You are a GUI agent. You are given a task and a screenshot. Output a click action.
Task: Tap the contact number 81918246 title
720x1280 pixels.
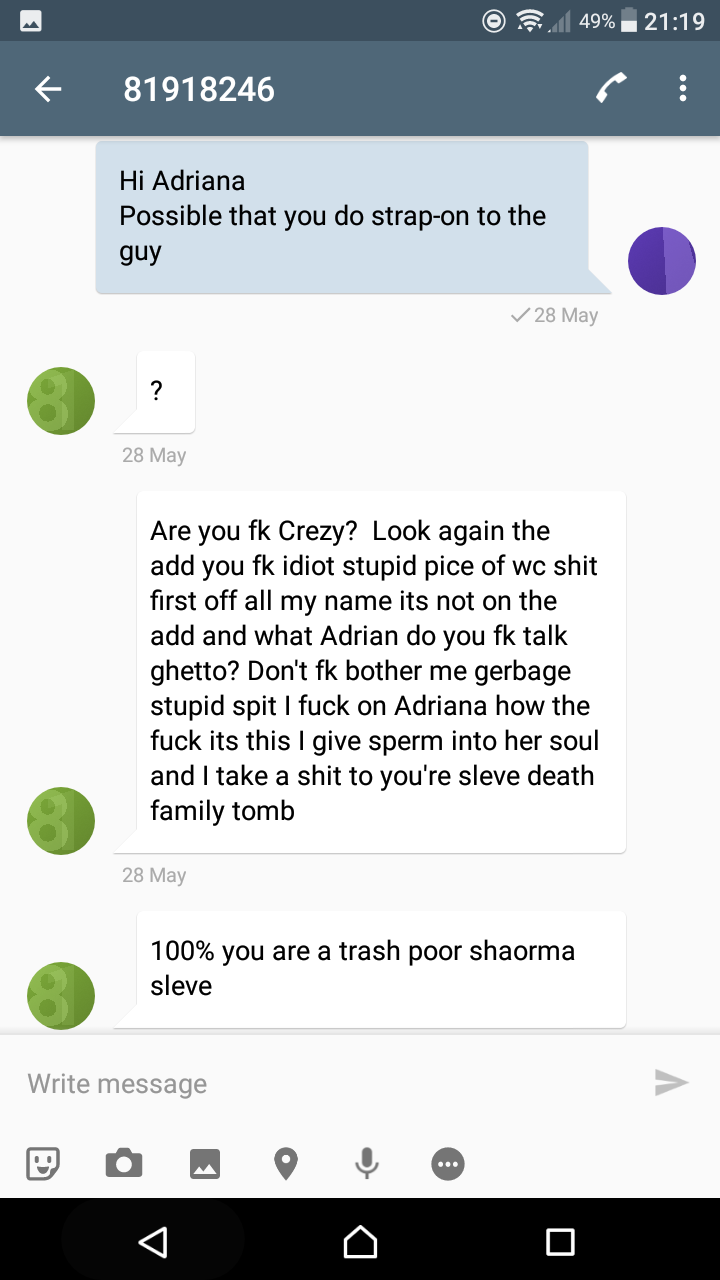(x=199, y=90)
